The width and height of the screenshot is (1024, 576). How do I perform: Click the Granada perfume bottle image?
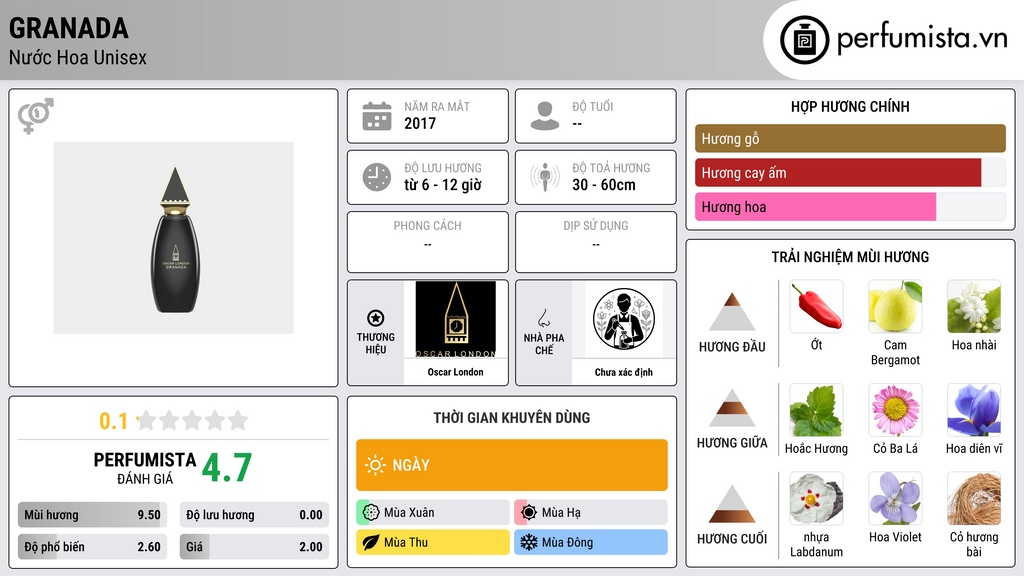click(x=174, y=238)
